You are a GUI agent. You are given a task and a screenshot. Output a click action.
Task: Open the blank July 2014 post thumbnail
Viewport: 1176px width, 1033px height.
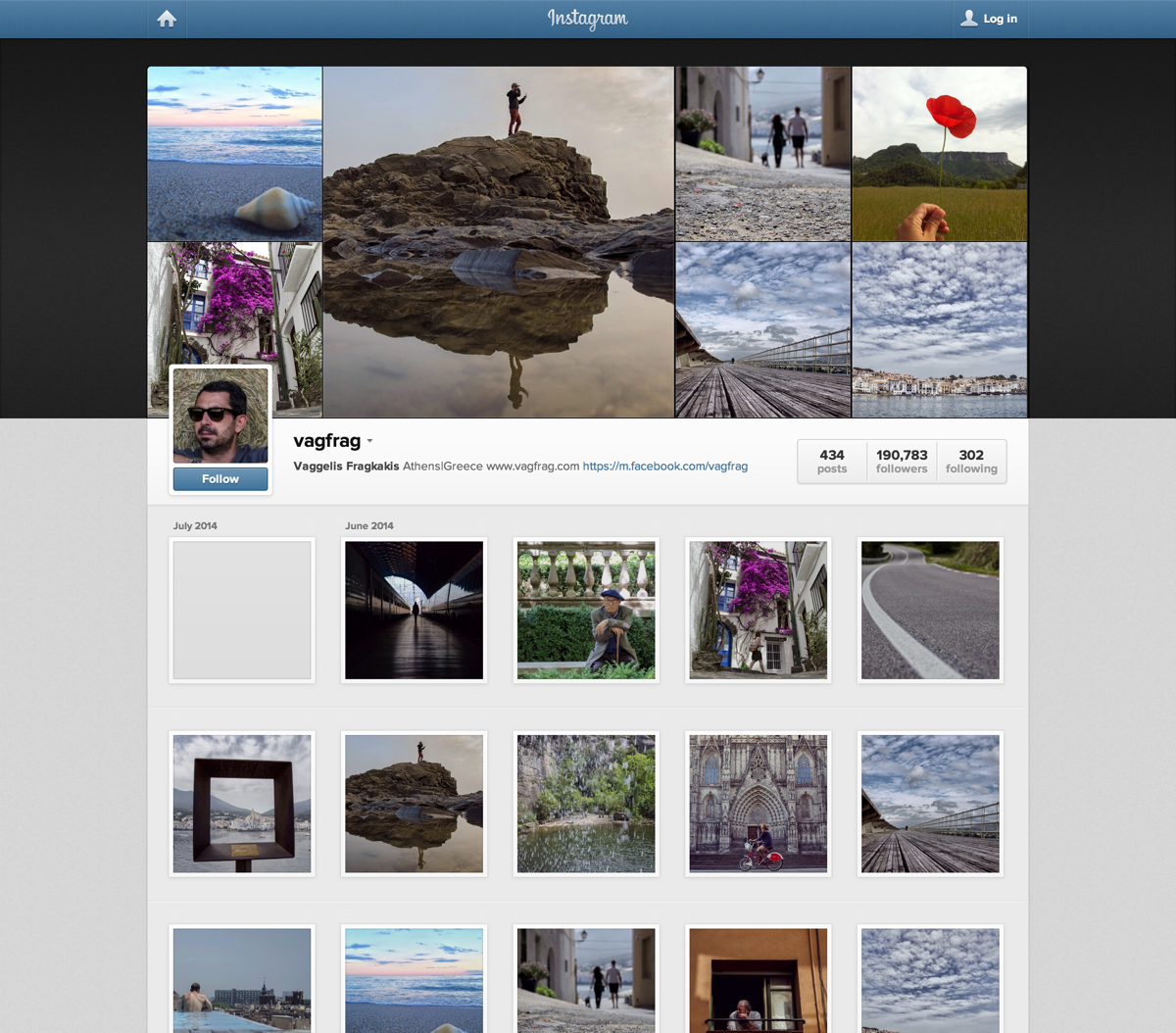pos(242,610)
